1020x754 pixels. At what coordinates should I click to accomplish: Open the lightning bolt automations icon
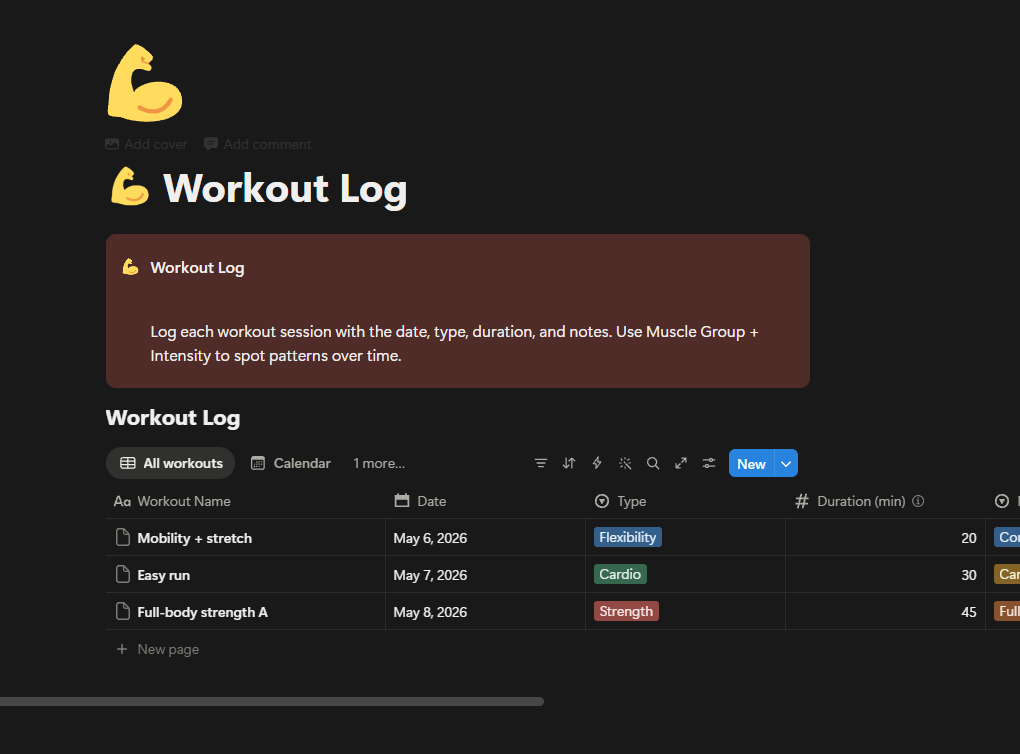pos(597,463)
